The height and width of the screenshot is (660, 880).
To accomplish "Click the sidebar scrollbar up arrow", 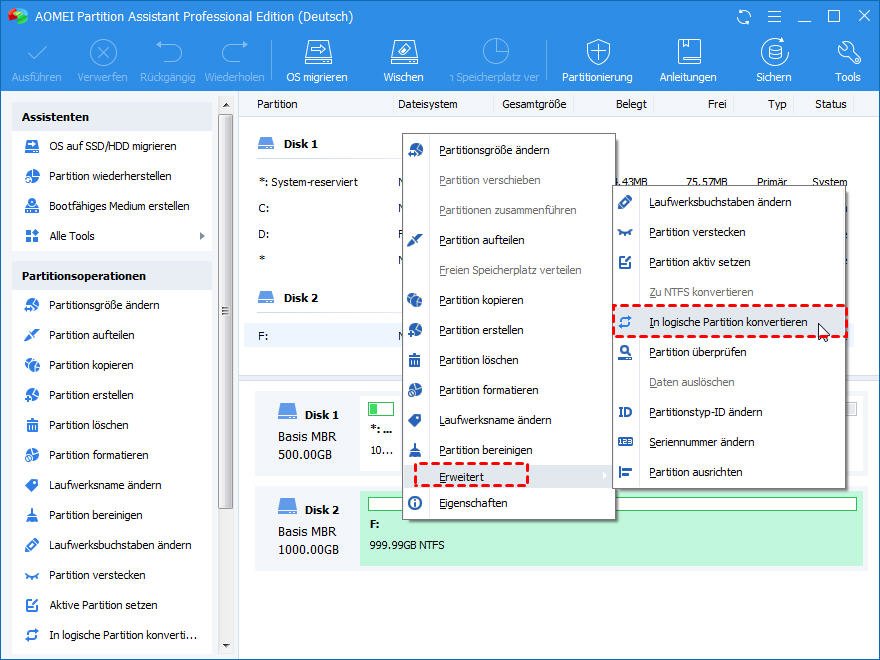I will pyautogui.click(x=226, y=105).
